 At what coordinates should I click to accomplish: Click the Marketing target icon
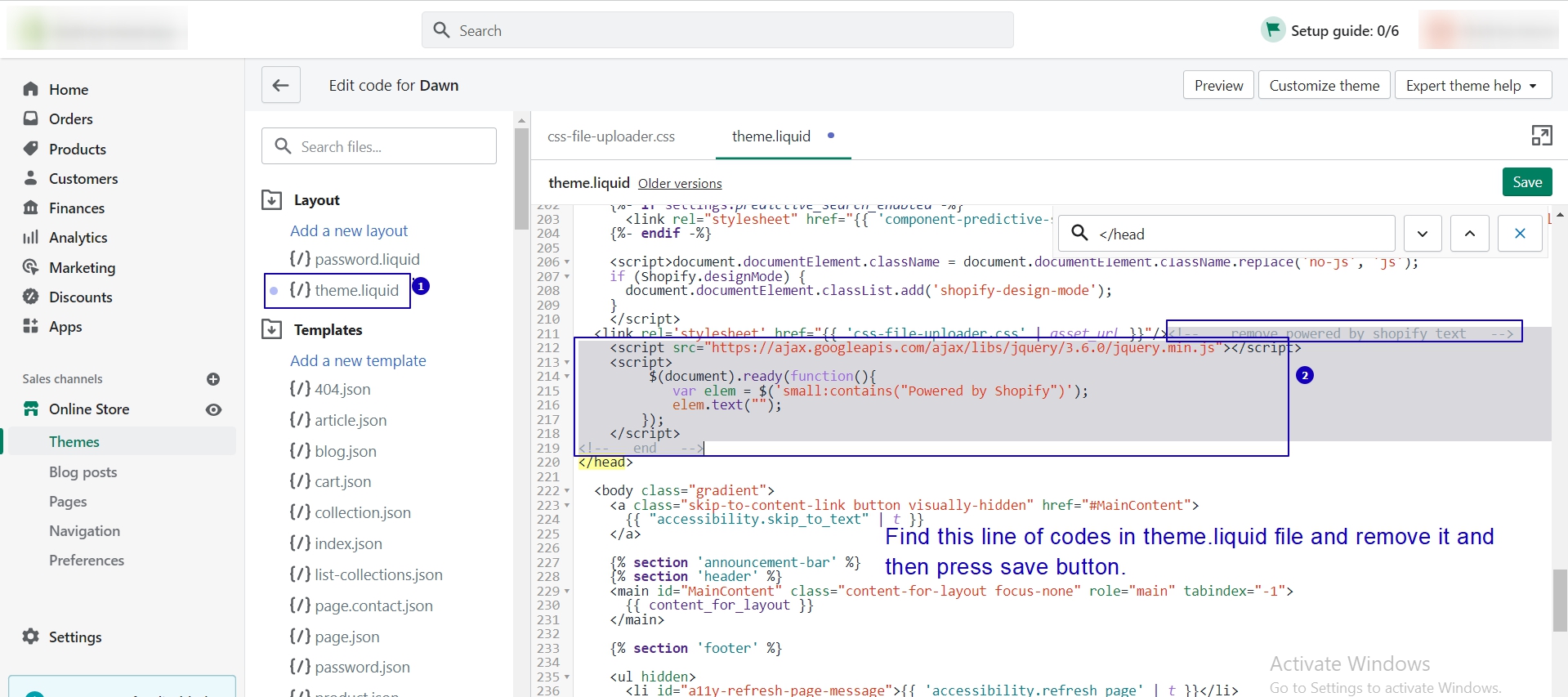31,267
